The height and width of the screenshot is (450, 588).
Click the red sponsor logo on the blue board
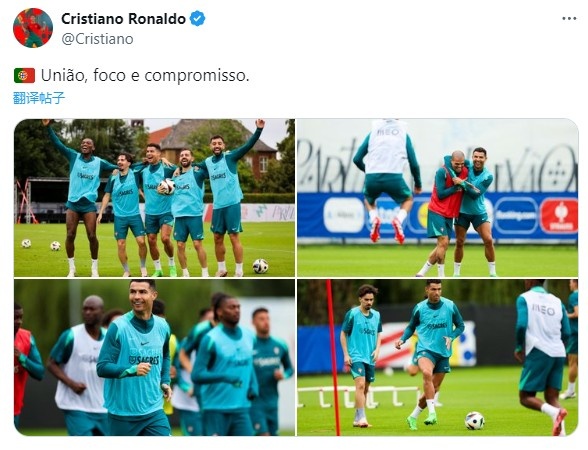pos(559,216)
